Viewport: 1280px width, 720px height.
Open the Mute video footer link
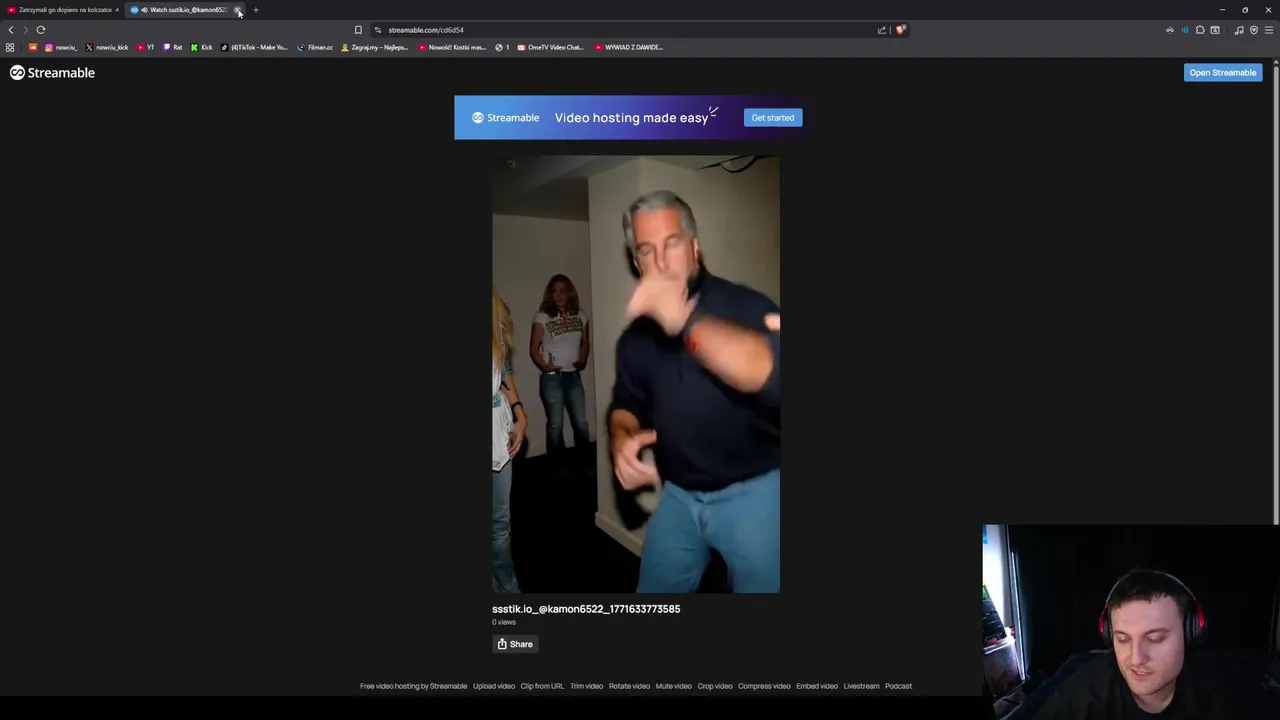(673, 686)
